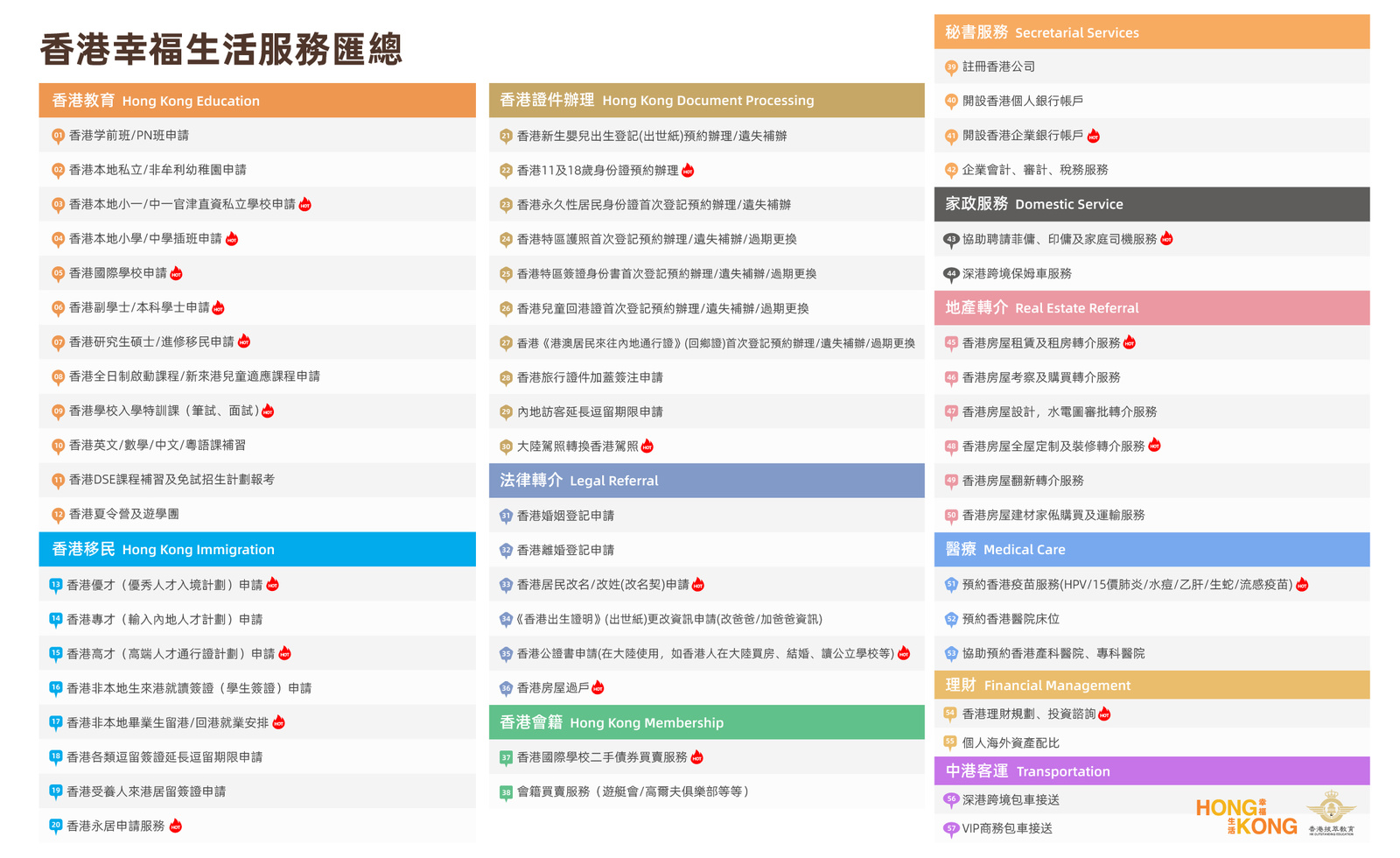Click 香港各類逗留簽證延長逗留期限申請 row text
The image size is (1400, 858).
[164, 757]
